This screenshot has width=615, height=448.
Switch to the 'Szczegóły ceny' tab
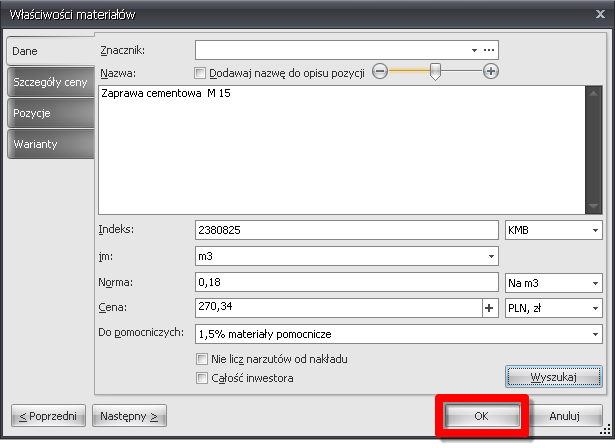point(48,82)
